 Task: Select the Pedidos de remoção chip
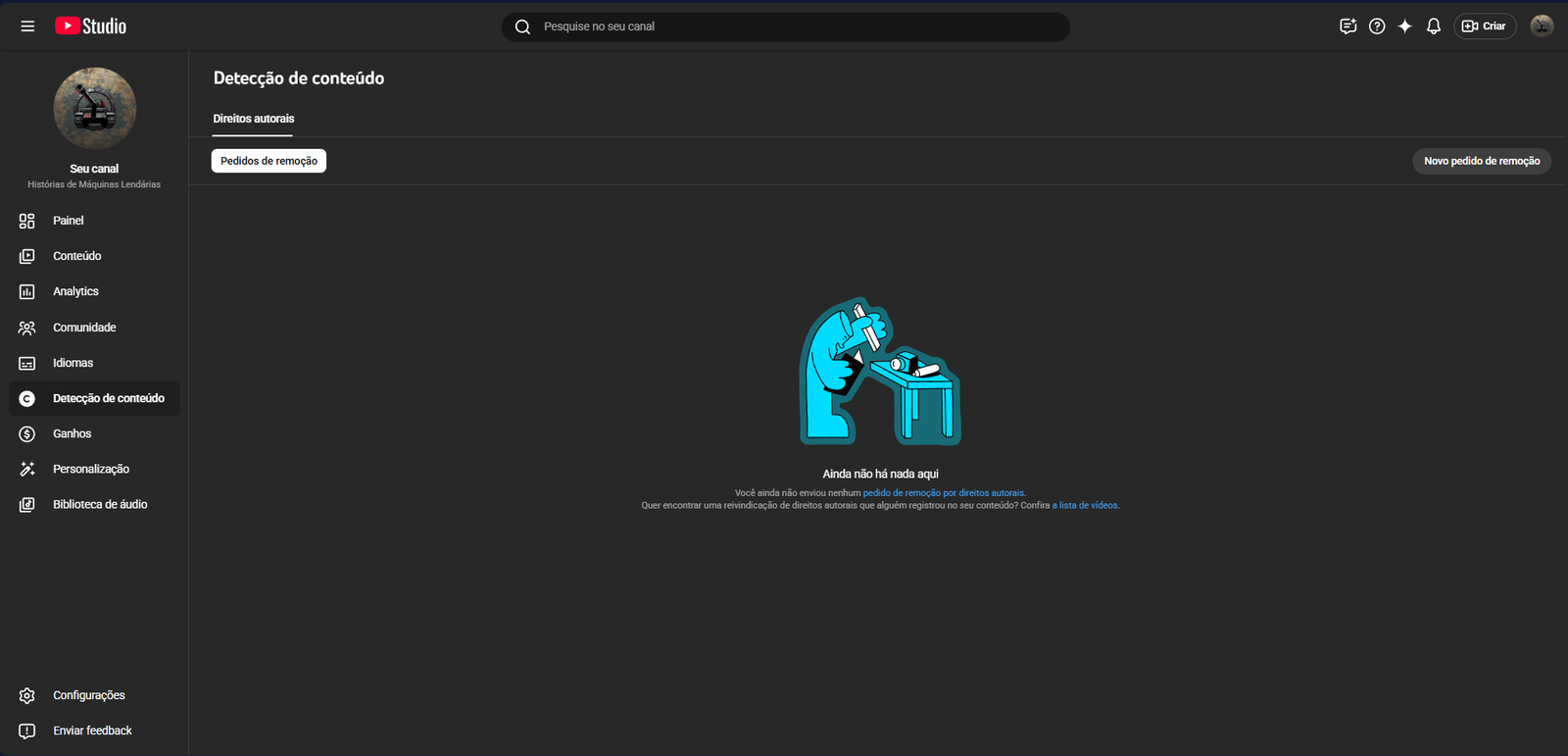click(x=269, y=161)
